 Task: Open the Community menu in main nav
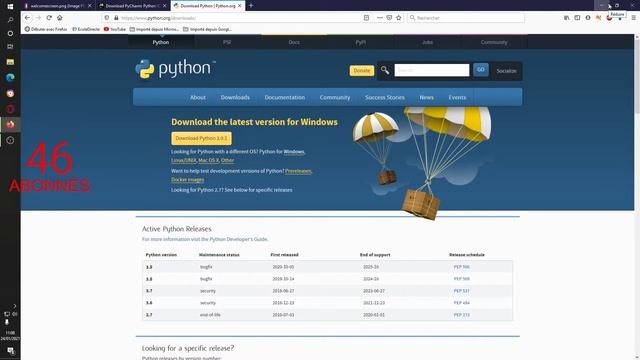pyautogui.click(x=335, y=97)
